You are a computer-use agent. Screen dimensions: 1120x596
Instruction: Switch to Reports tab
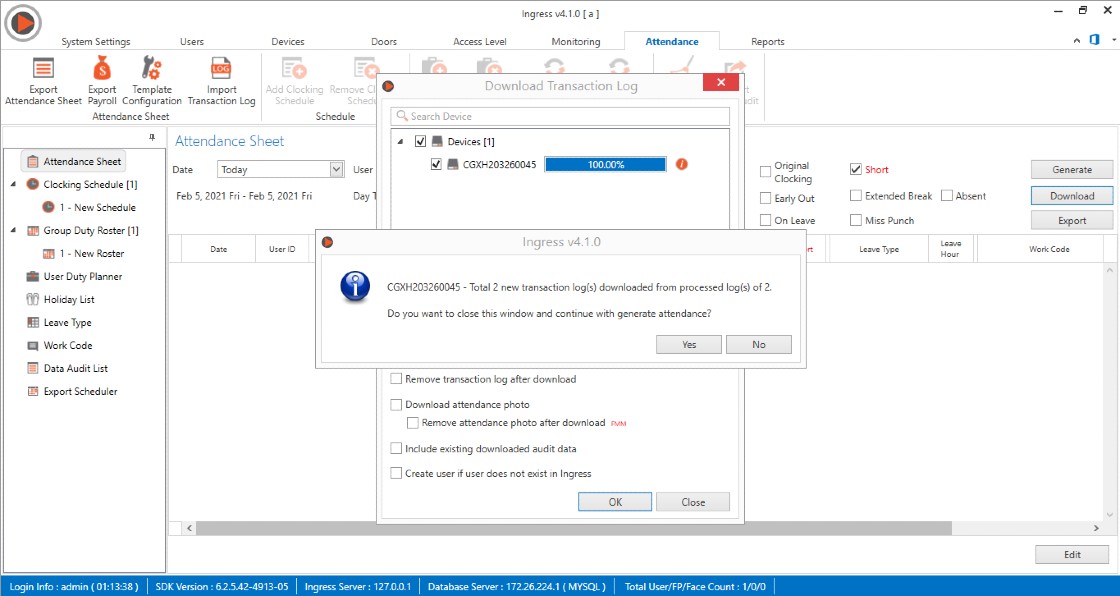pyautogui.click(x=768, y=41)
